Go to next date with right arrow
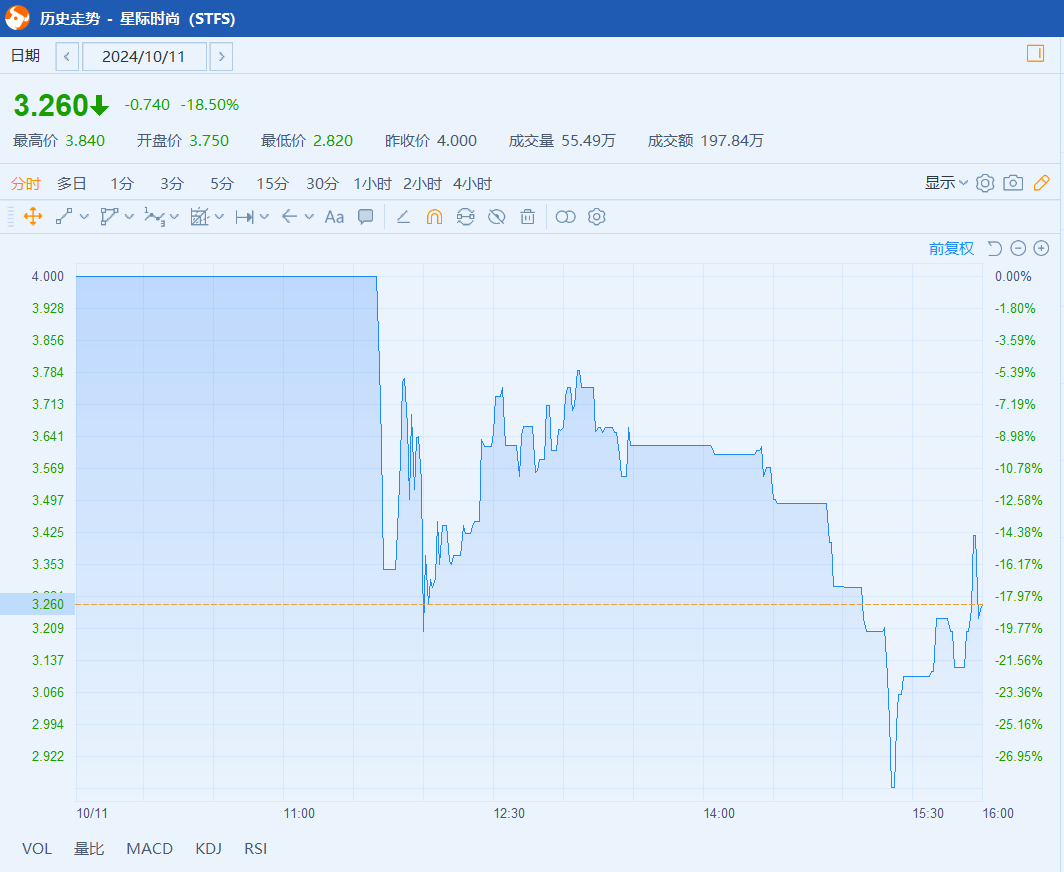 point(221,57)
